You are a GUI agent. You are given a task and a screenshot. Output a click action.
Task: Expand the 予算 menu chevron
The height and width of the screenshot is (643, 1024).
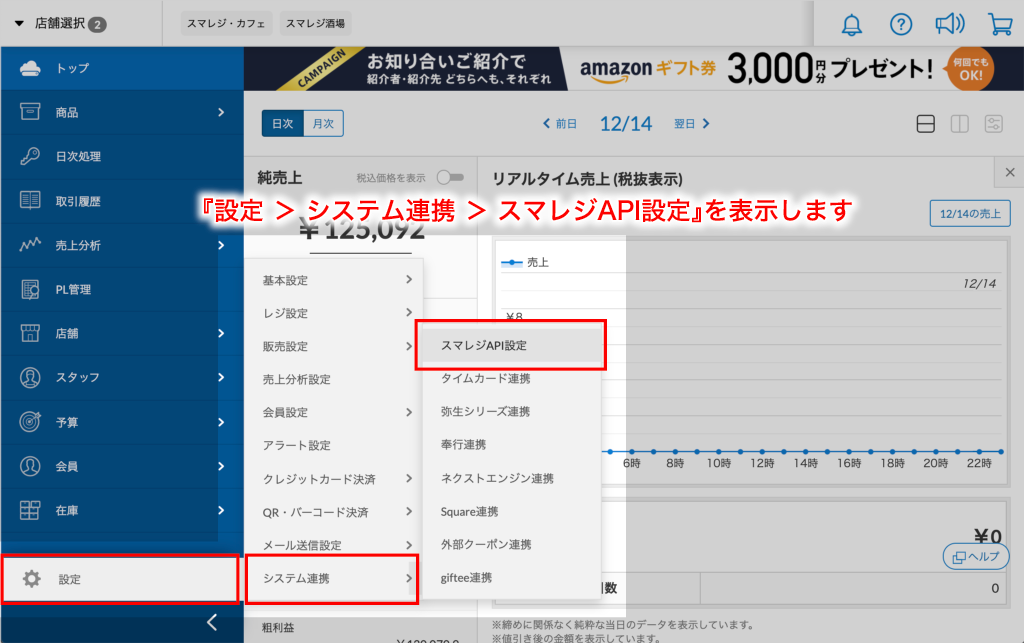(x=221, y=422)
